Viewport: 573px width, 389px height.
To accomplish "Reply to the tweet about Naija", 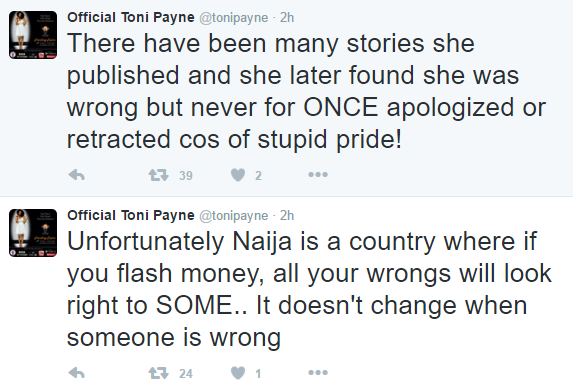I will (x=77, y=373).
